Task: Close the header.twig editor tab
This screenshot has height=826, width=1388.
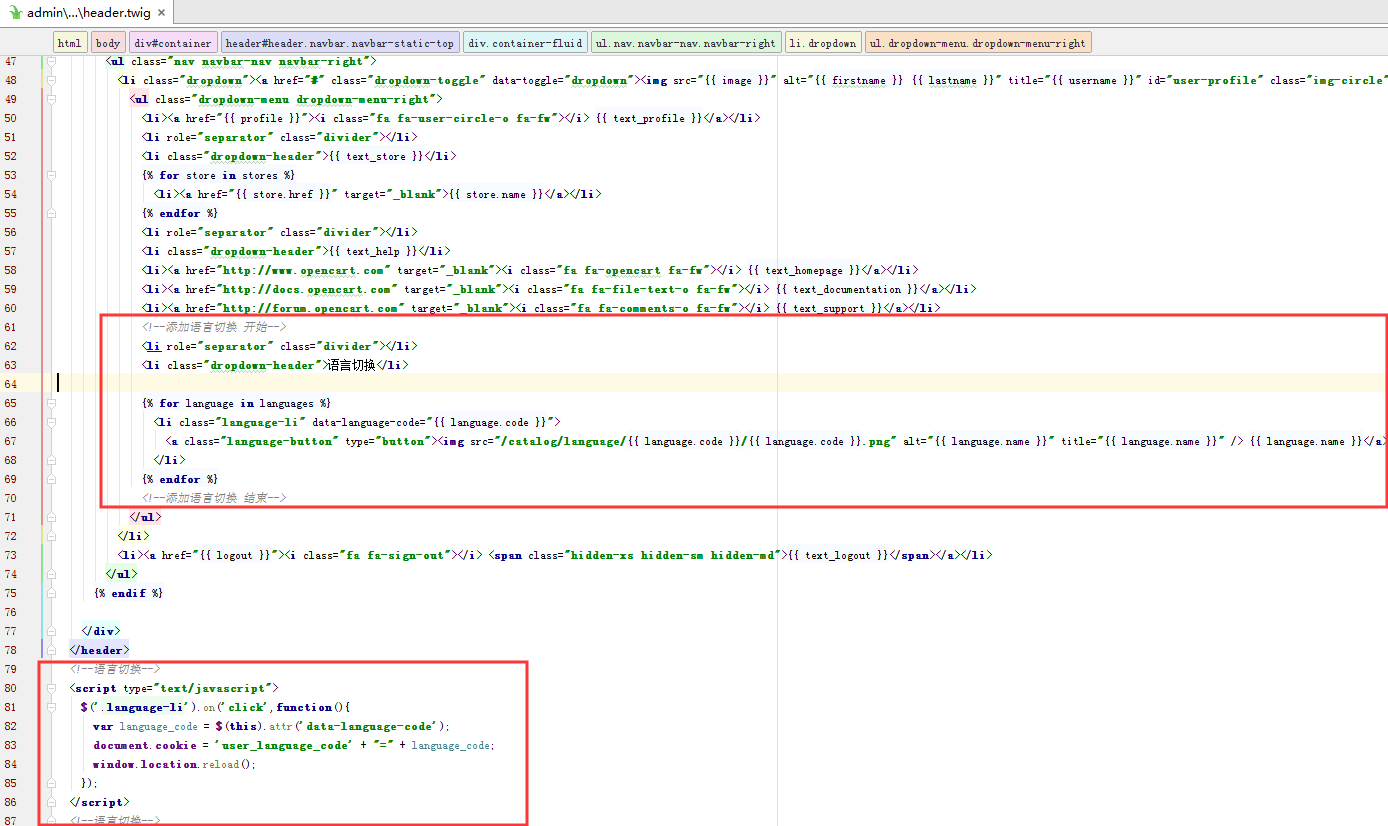Action: pyautogui.click(x=162, y=13)
